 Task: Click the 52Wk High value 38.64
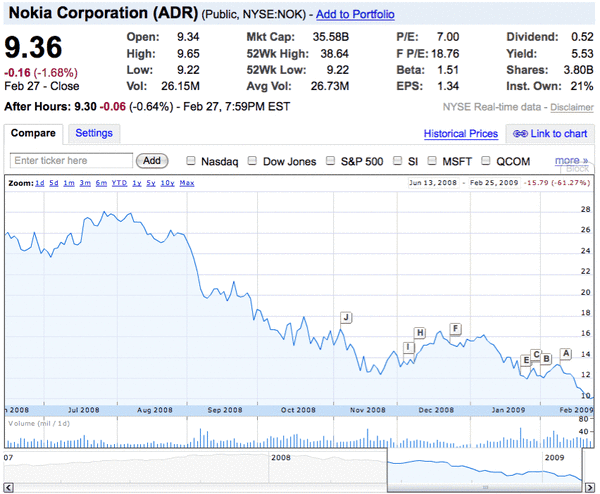point(334,54)
